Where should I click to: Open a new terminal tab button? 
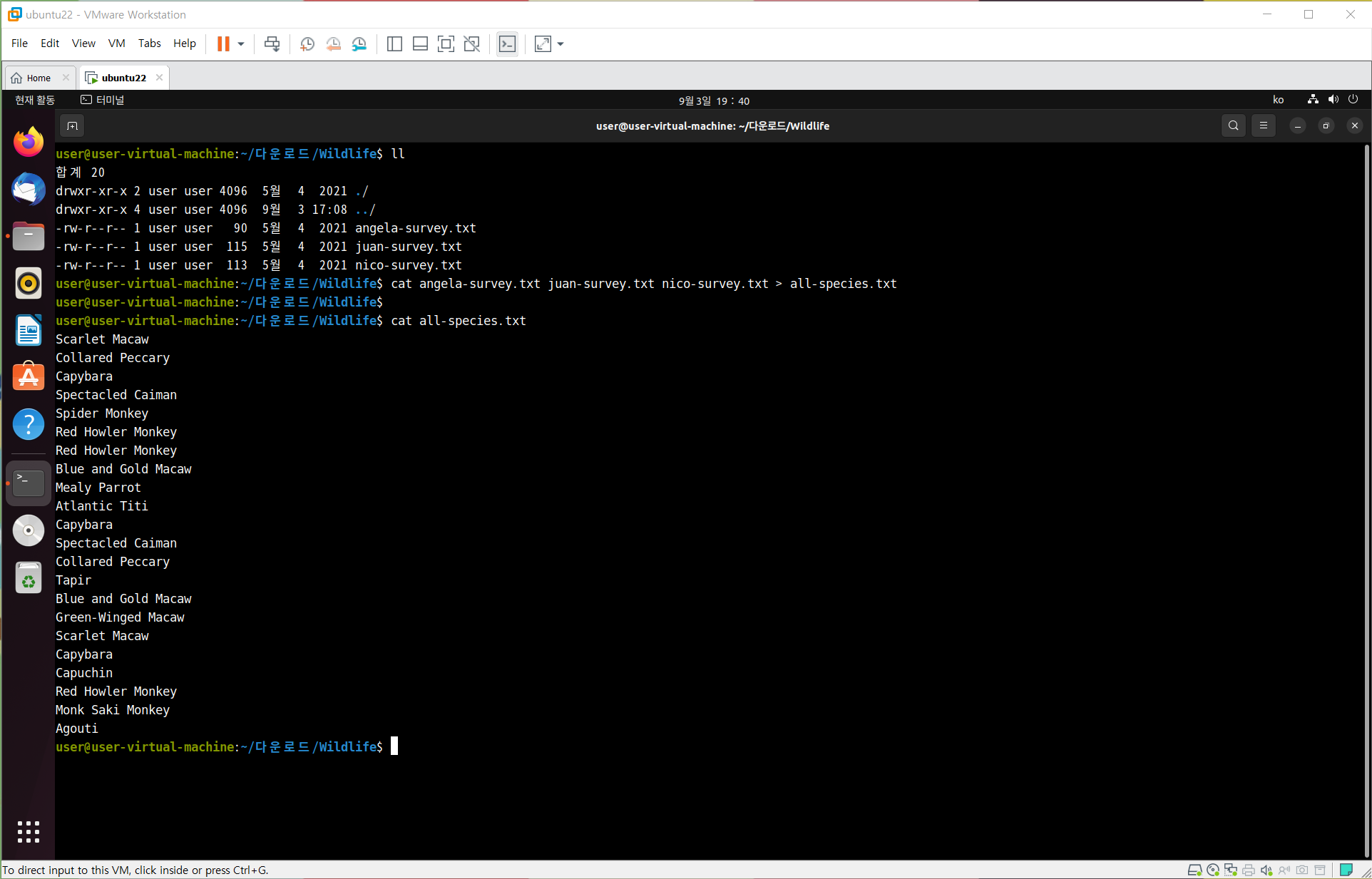pos(72,126)
